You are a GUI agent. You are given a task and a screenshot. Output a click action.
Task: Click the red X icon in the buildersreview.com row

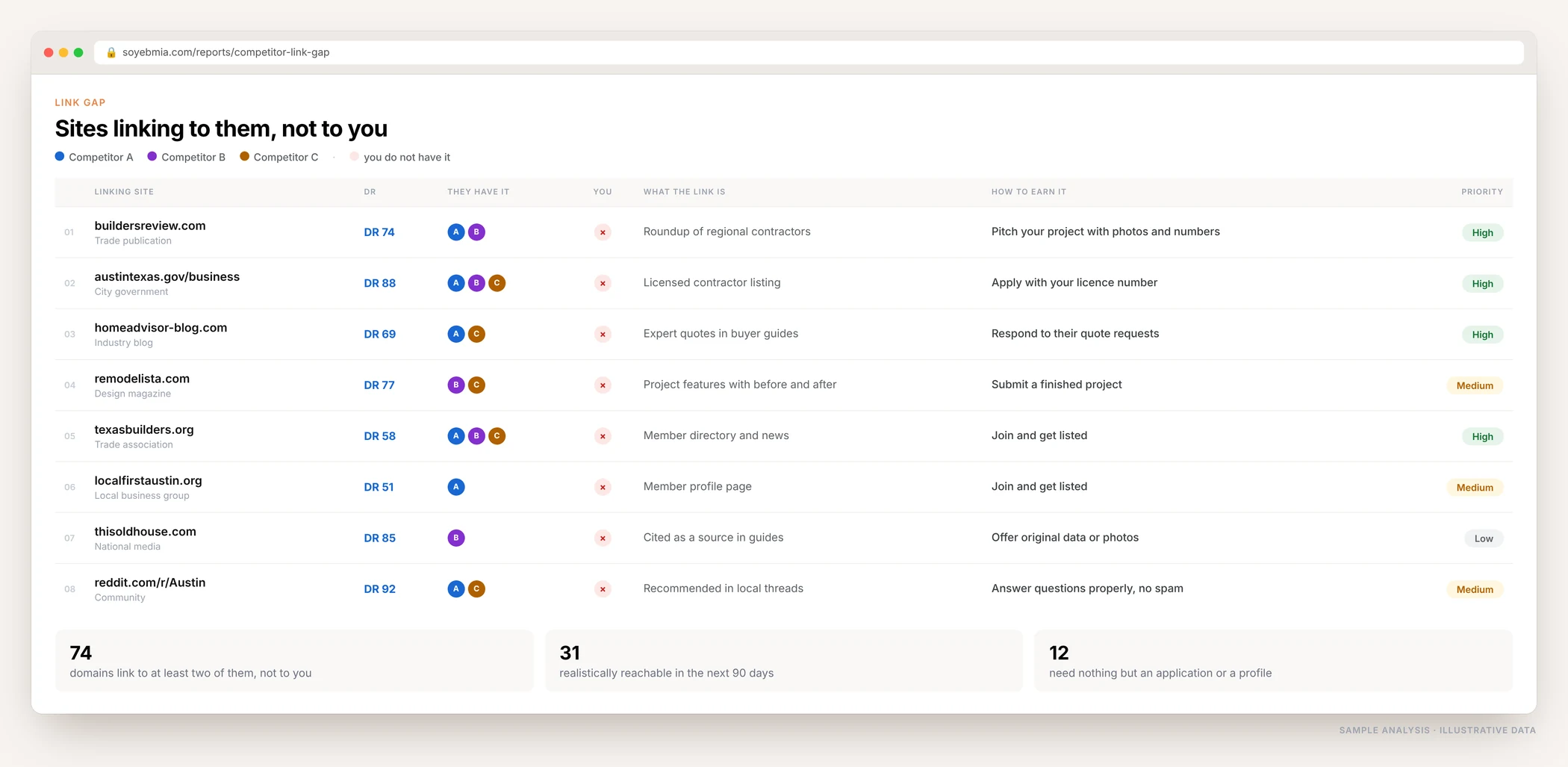603,232
